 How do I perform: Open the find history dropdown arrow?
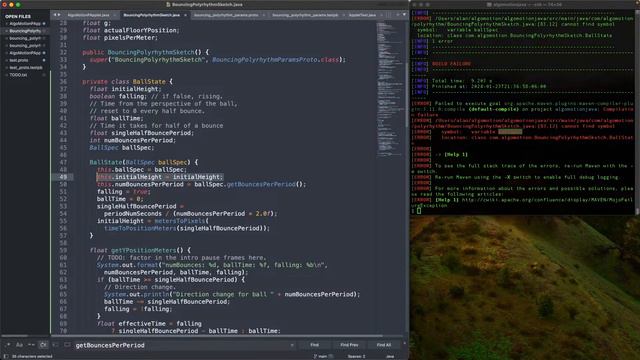coord(292,345)
